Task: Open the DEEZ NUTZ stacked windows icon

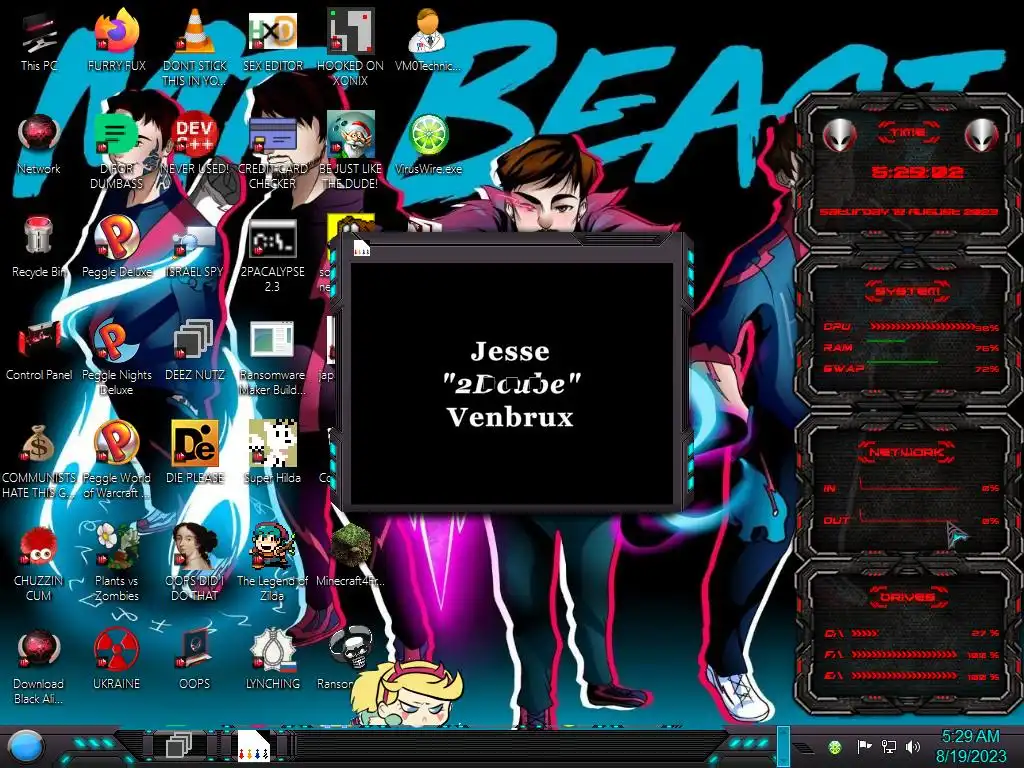Action: pos(195,341)
